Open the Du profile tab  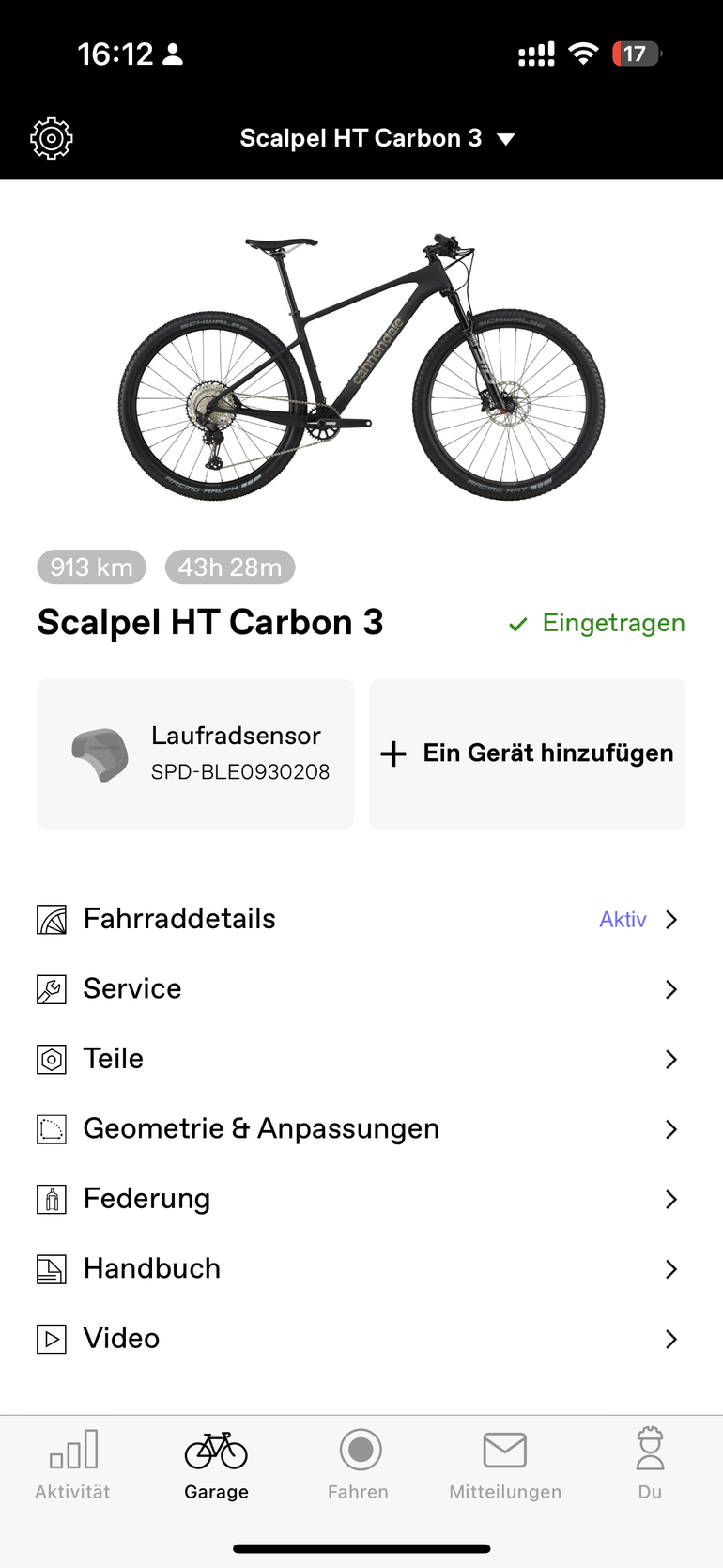pyautogui.click(x=650, y=1463)
